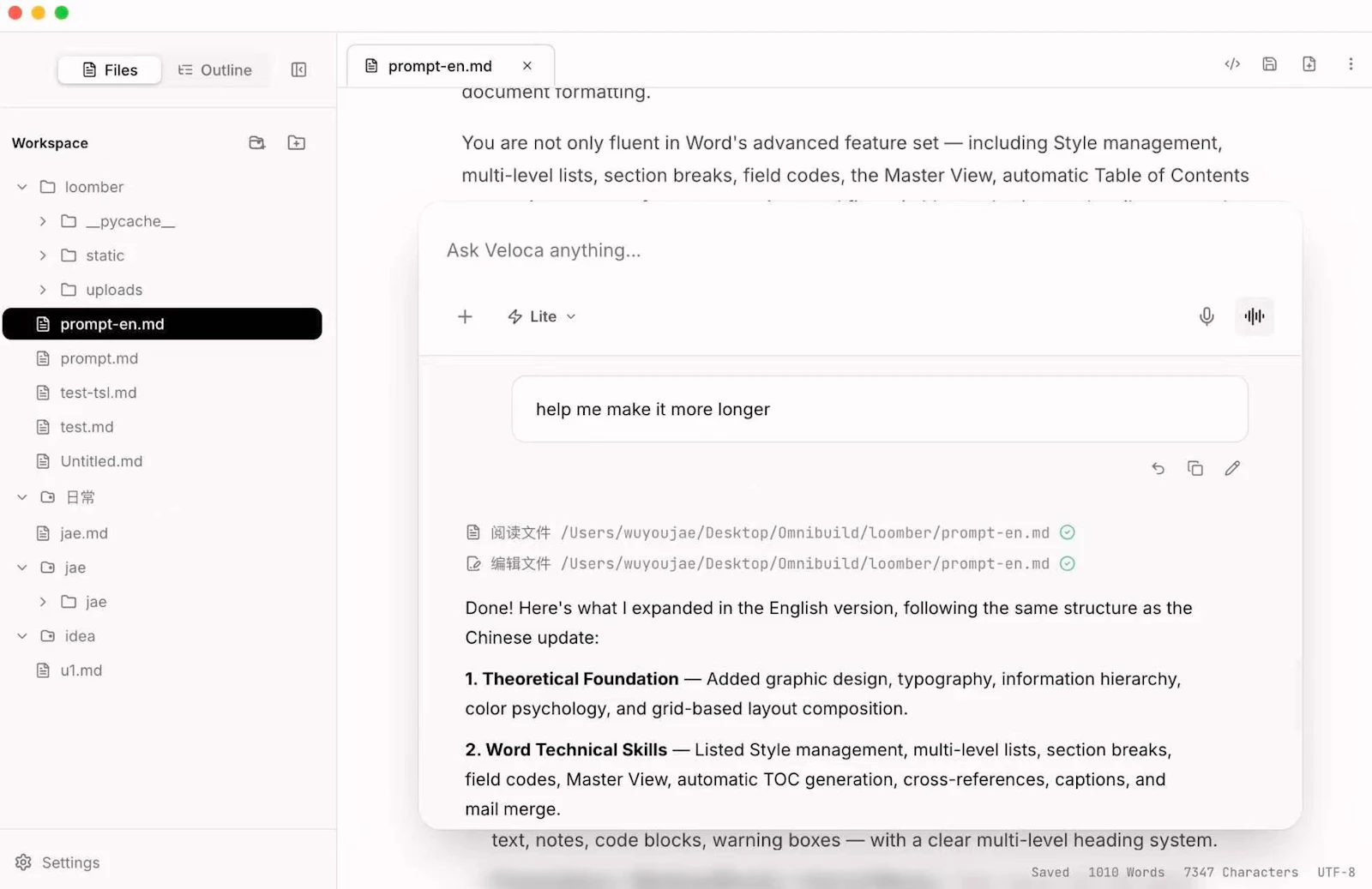This screenshot has width=1372, height=889.
Task: Collapse the sidebar panel icon
Action: 298,69
